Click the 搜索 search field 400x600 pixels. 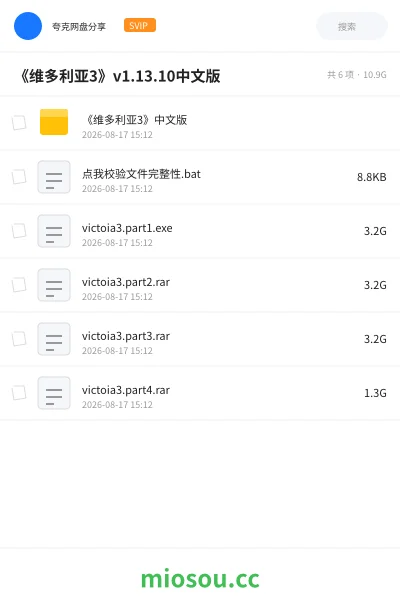pyautogui.click(x=352, y=26)
